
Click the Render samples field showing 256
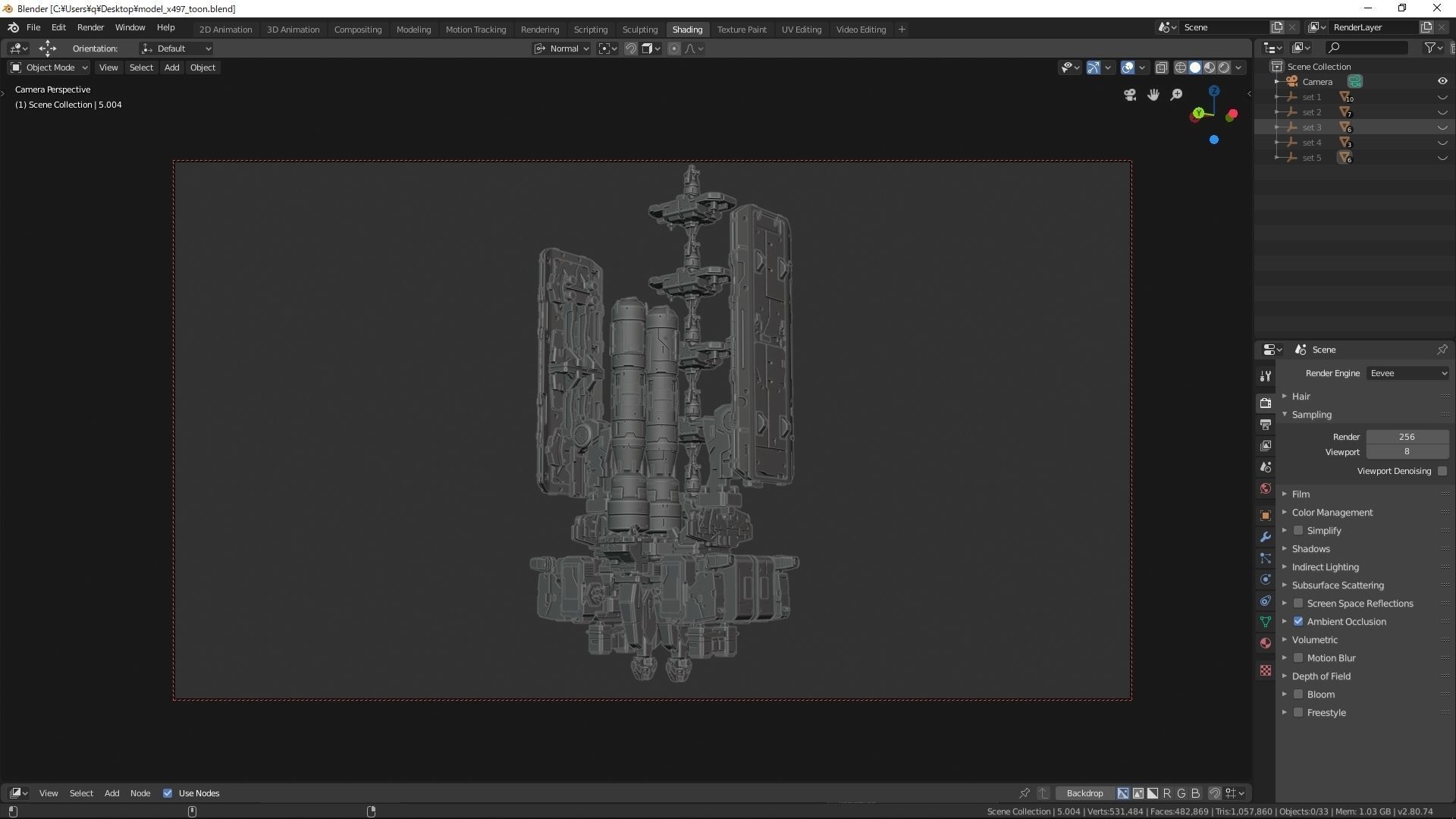pyautogui.click(x=1407, y=437)
